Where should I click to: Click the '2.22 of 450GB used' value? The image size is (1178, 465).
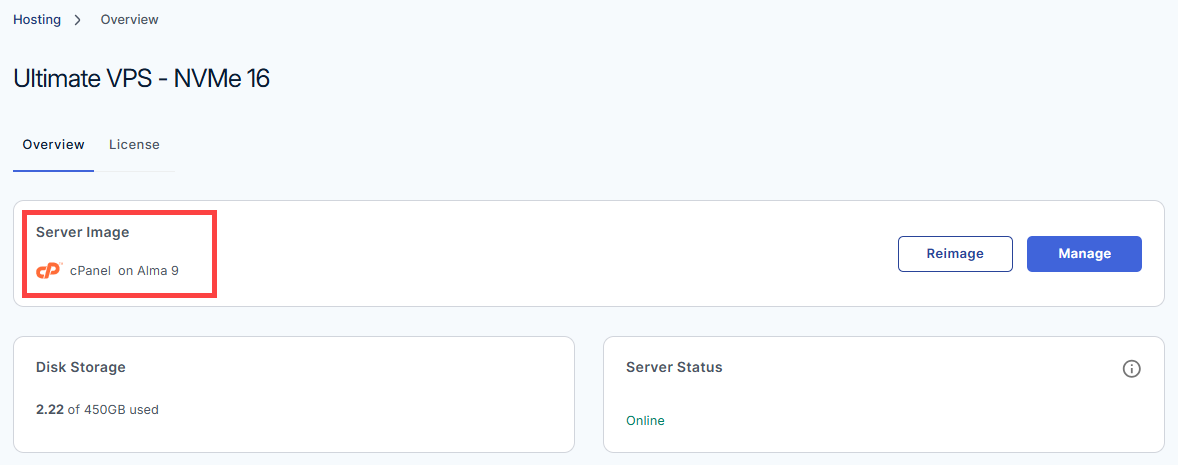point(97,409)
